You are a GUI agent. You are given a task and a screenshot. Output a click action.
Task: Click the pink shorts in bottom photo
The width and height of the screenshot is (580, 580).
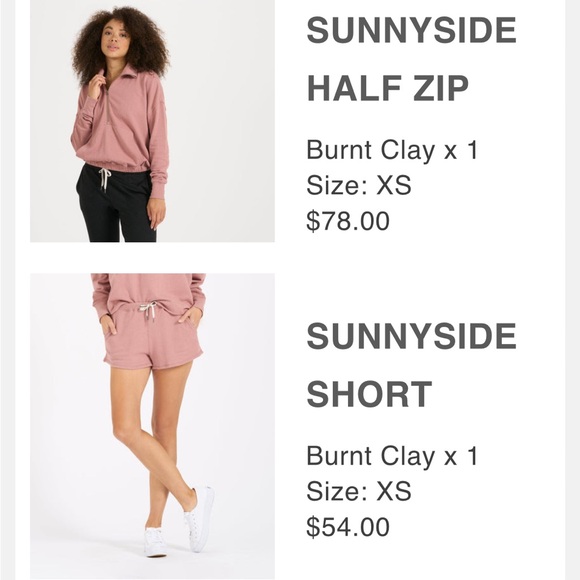coord(152,338)
